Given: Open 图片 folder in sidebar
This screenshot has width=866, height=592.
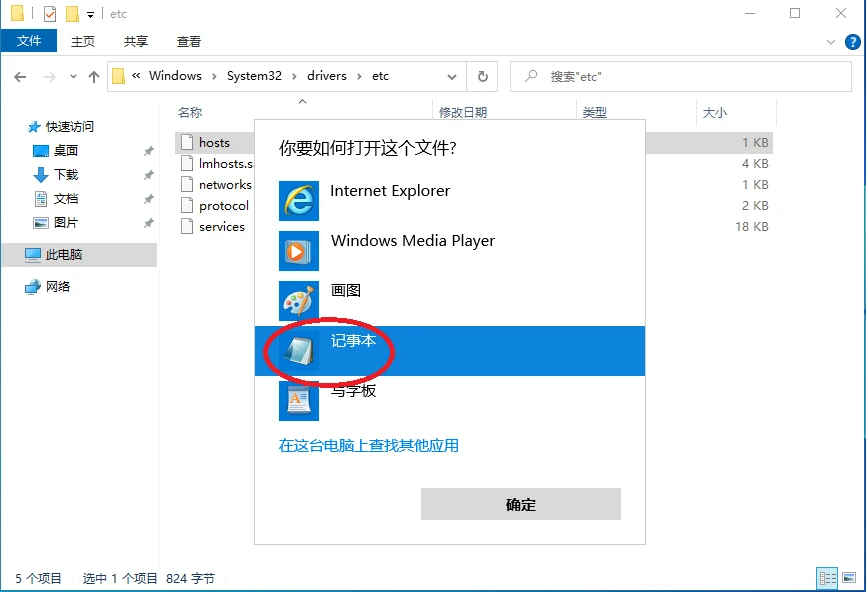Looking at the screenshot, I should click(x=65, y=223).
